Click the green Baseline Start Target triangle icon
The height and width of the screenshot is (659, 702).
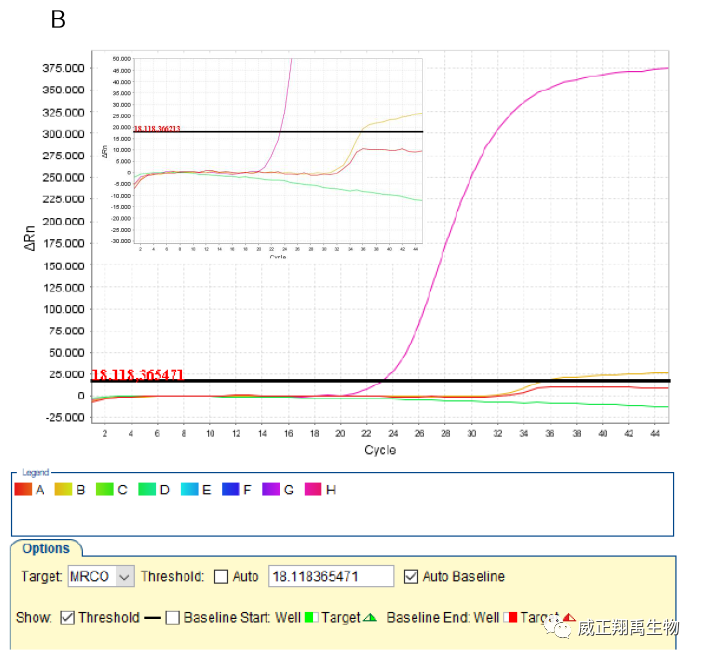pyautogui.click(x=370, y=618)
